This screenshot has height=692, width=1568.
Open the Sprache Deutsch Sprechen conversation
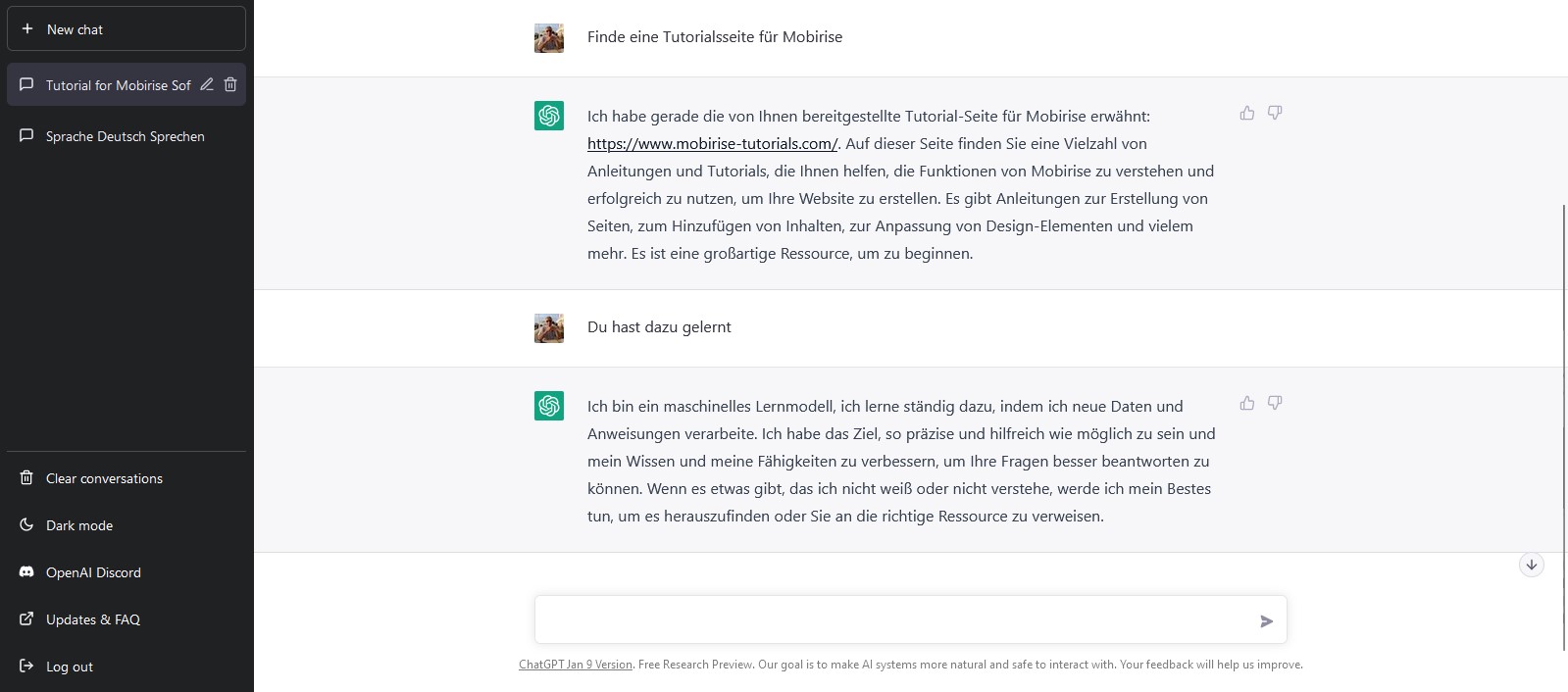[126, 136]
